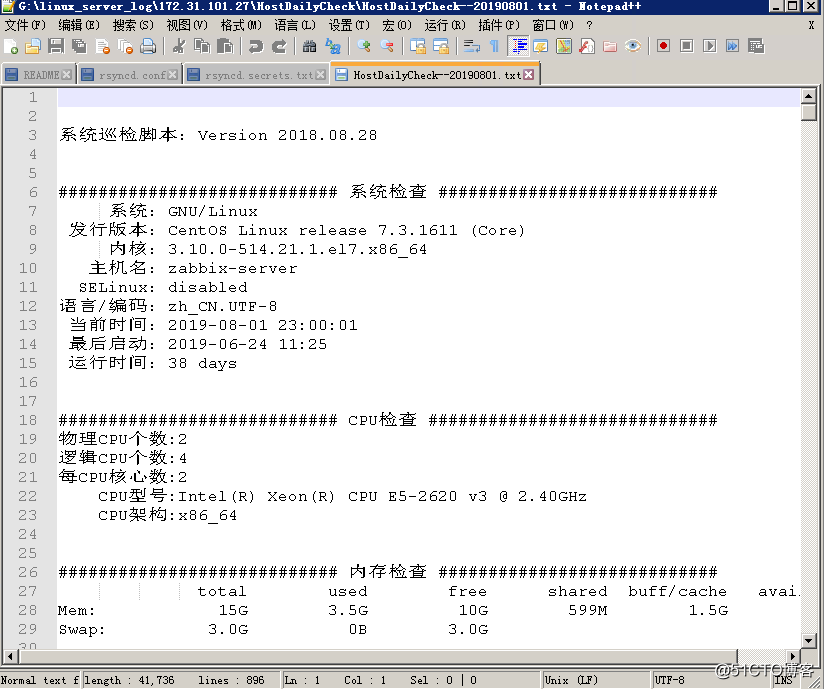Open user-defined language icon

point(540,46)
